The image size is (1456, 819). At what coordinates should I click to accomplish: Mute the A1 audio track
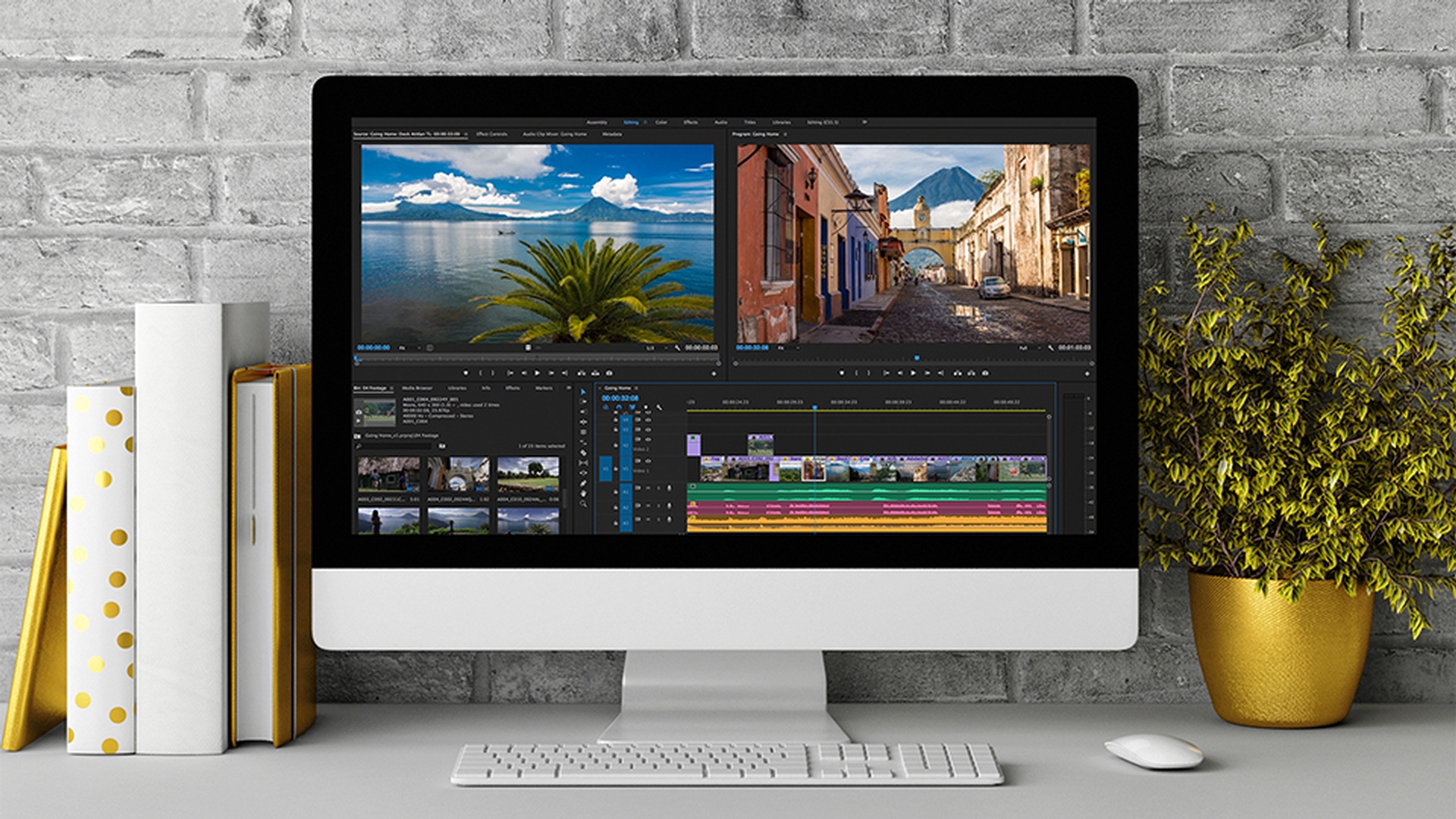[638, 489]
